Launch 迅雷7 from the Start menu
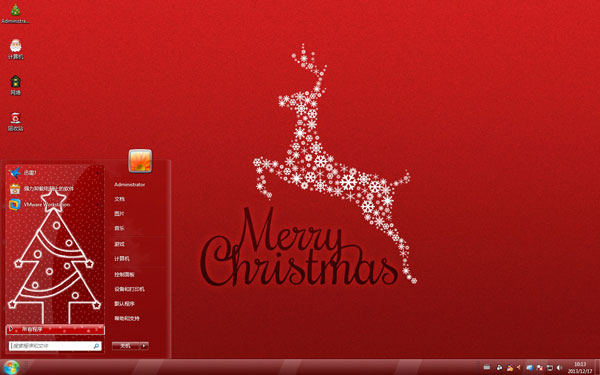600x375 pixels. 54,173
